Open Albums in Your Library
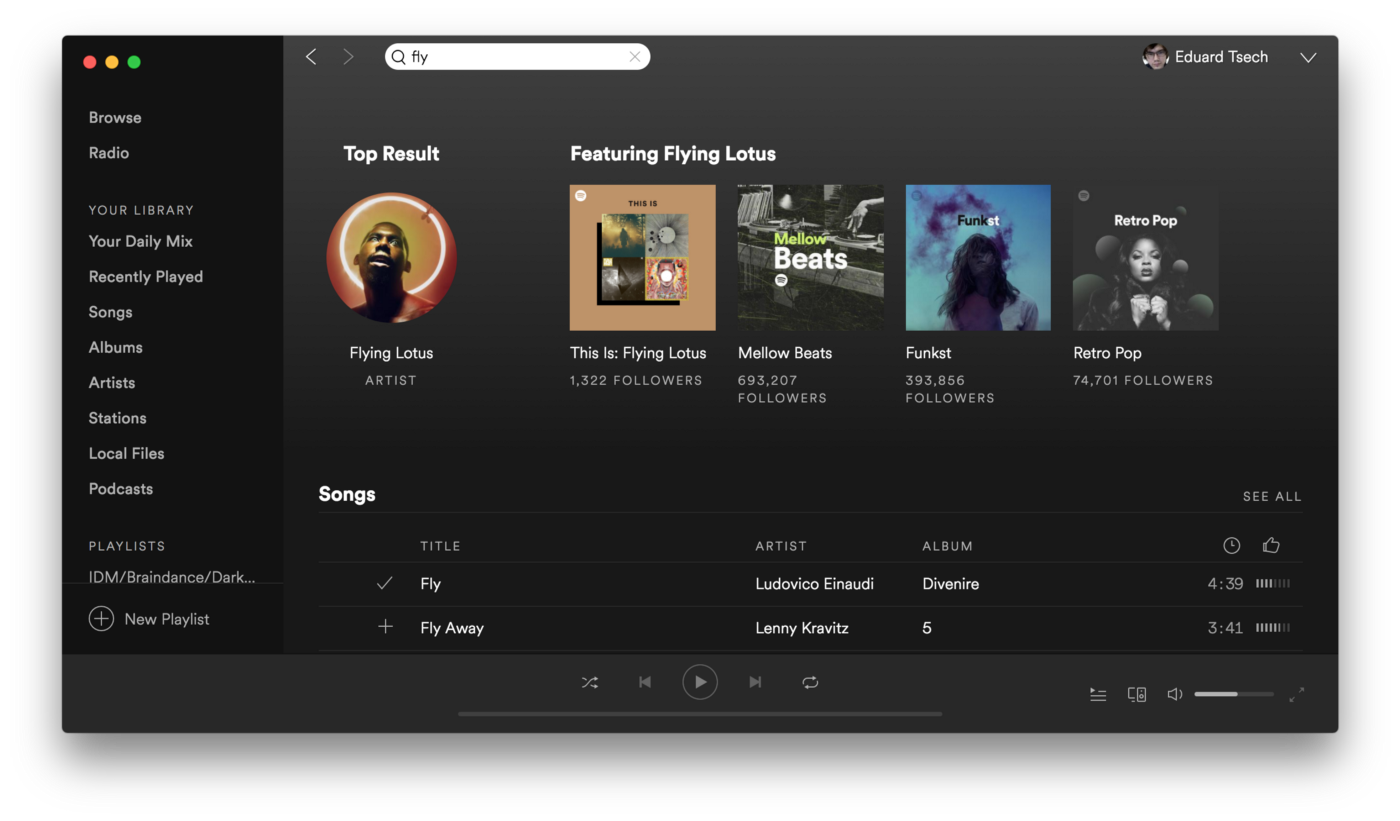The width and height of the screenshot is (1400, 821). 116,347
